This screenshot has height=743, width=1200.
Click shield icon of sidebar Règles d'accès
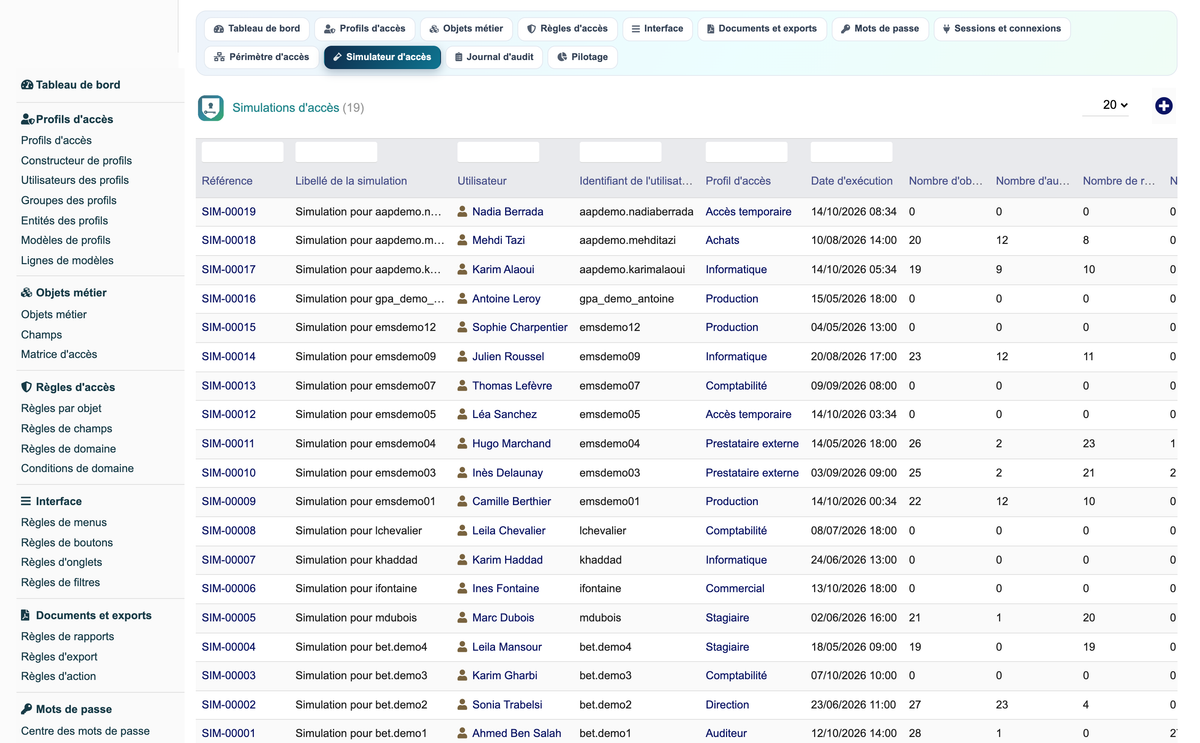pos(27,387)
